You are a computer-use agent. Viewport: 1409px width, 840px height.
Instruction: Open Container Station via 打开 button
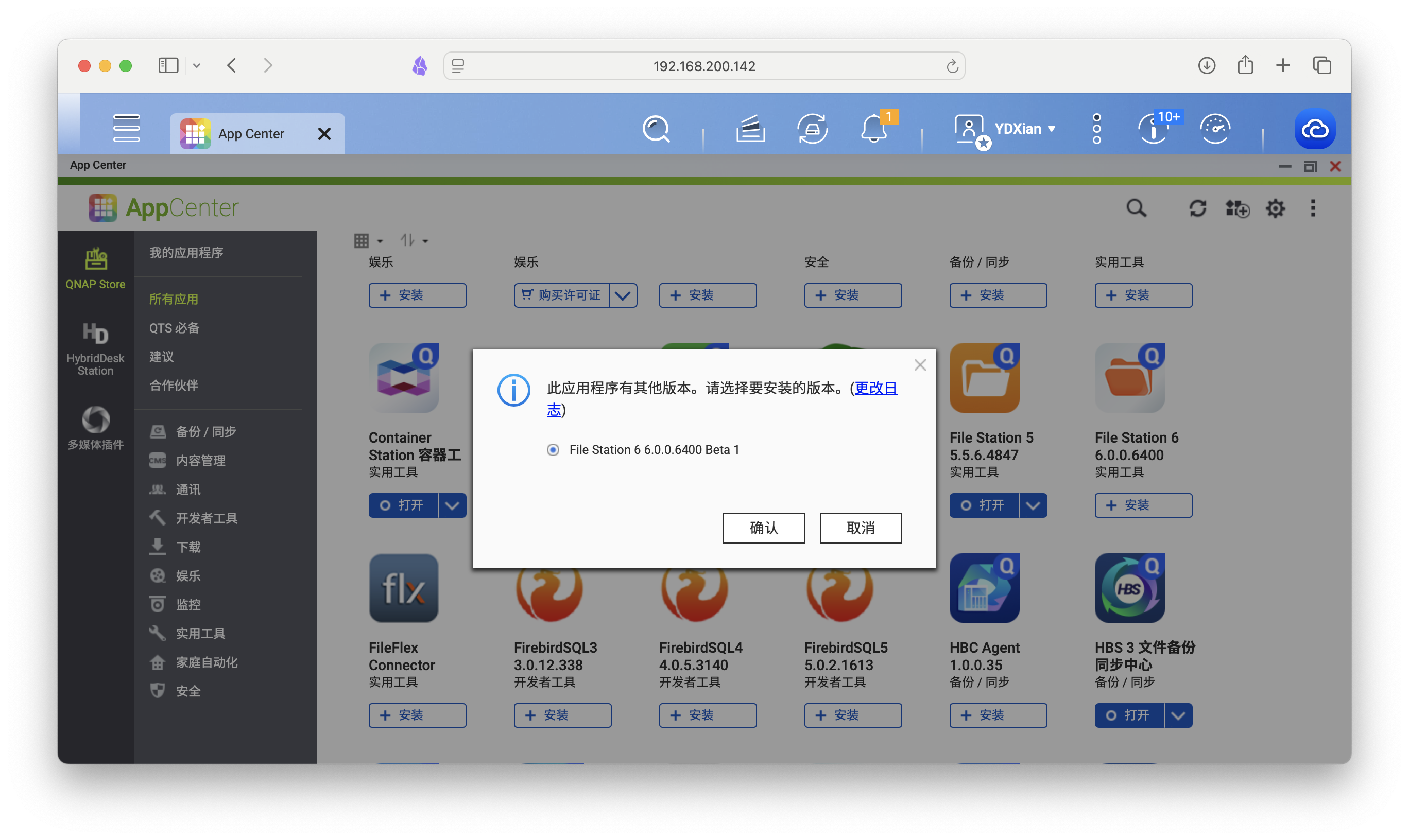pyautogui.click(x=403, y=505)
